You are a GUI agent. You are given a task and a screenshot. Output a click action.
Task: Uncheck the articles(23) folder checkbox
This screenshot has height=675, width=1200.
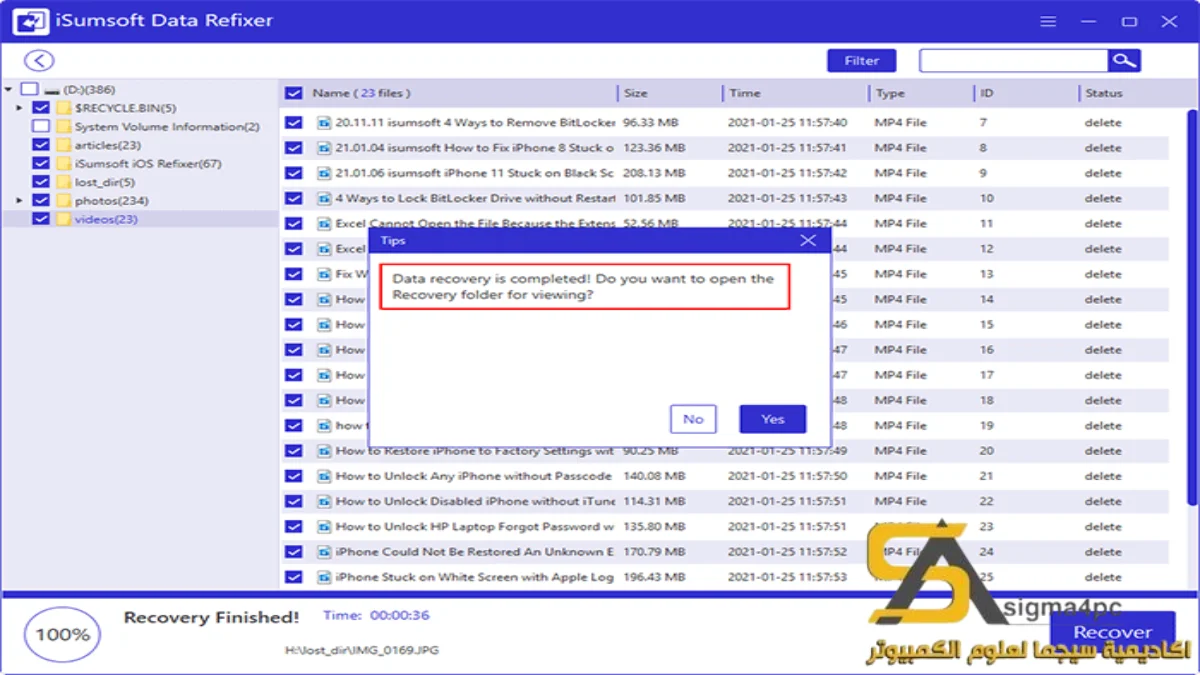pos(40,145)
